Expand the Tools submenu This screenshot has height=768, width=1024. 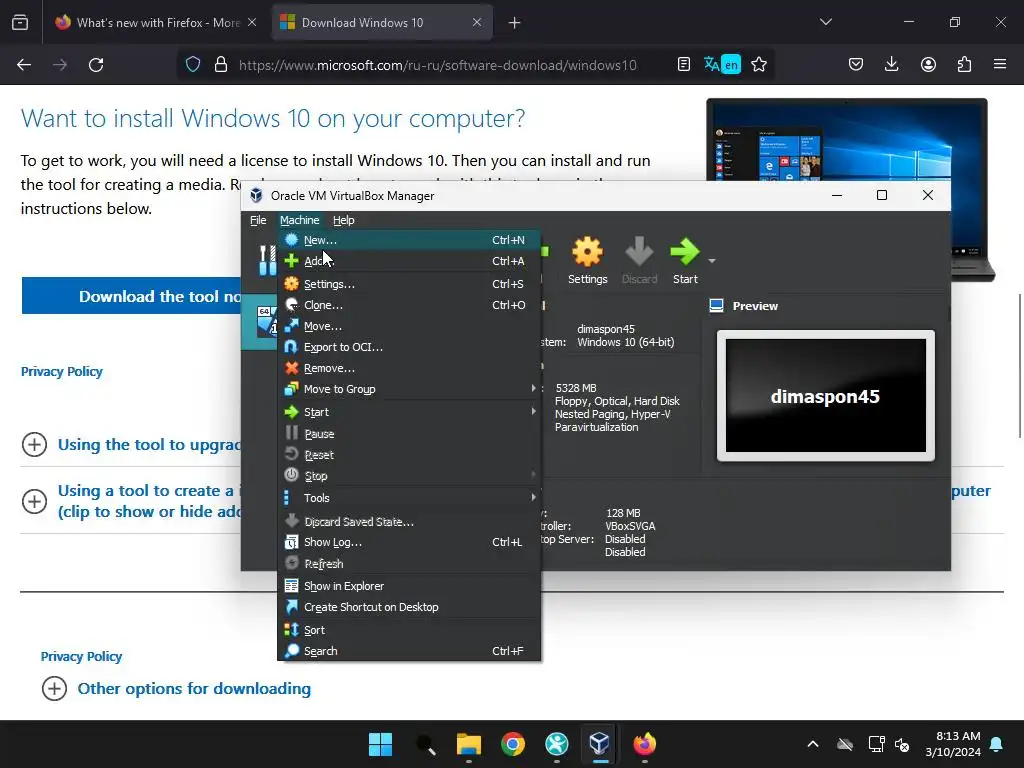(x=409, y=498)
